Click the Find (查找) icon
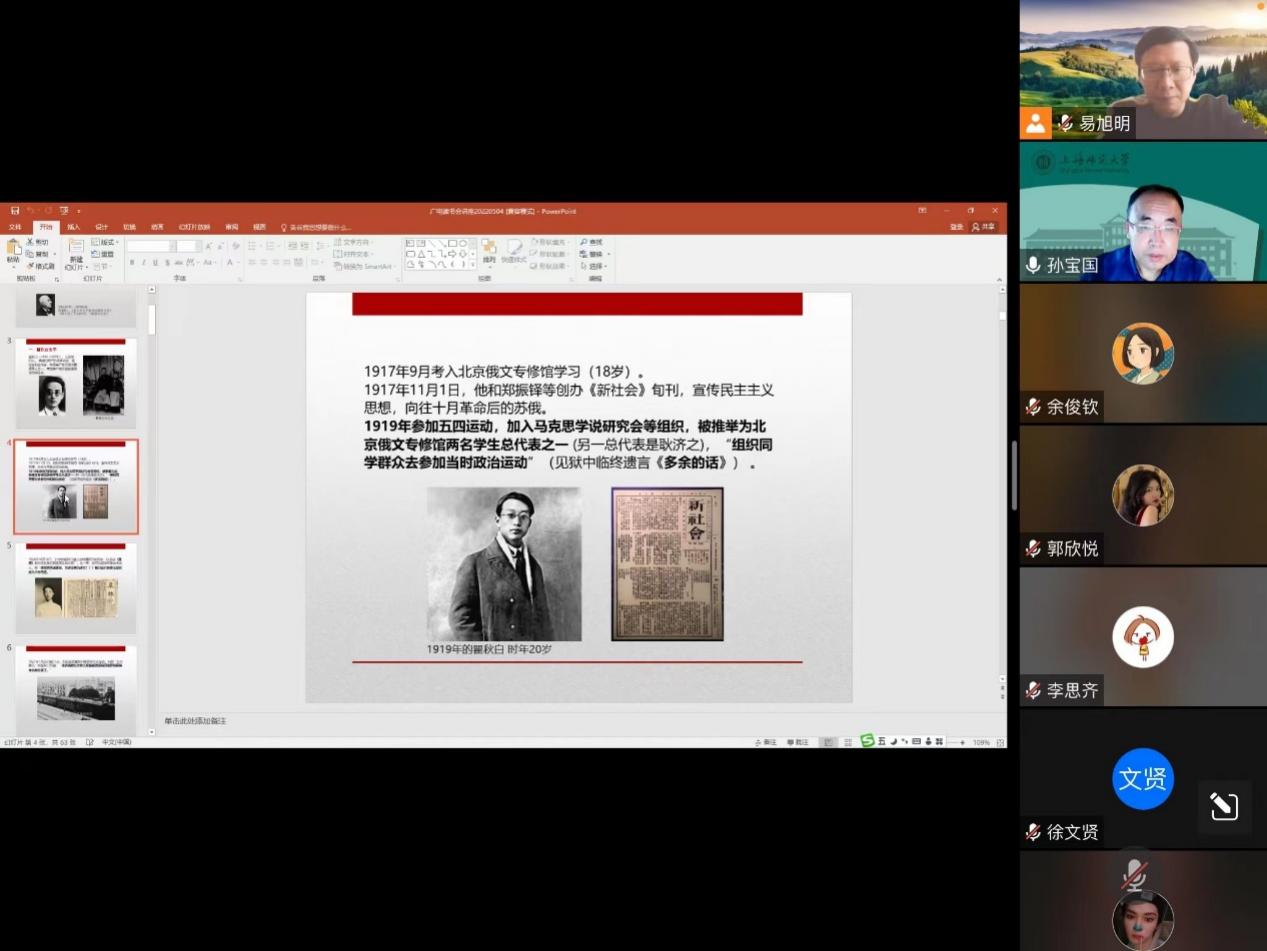Image resolution: width=1267 pixels, height=951 pixels. coord(591,242)
